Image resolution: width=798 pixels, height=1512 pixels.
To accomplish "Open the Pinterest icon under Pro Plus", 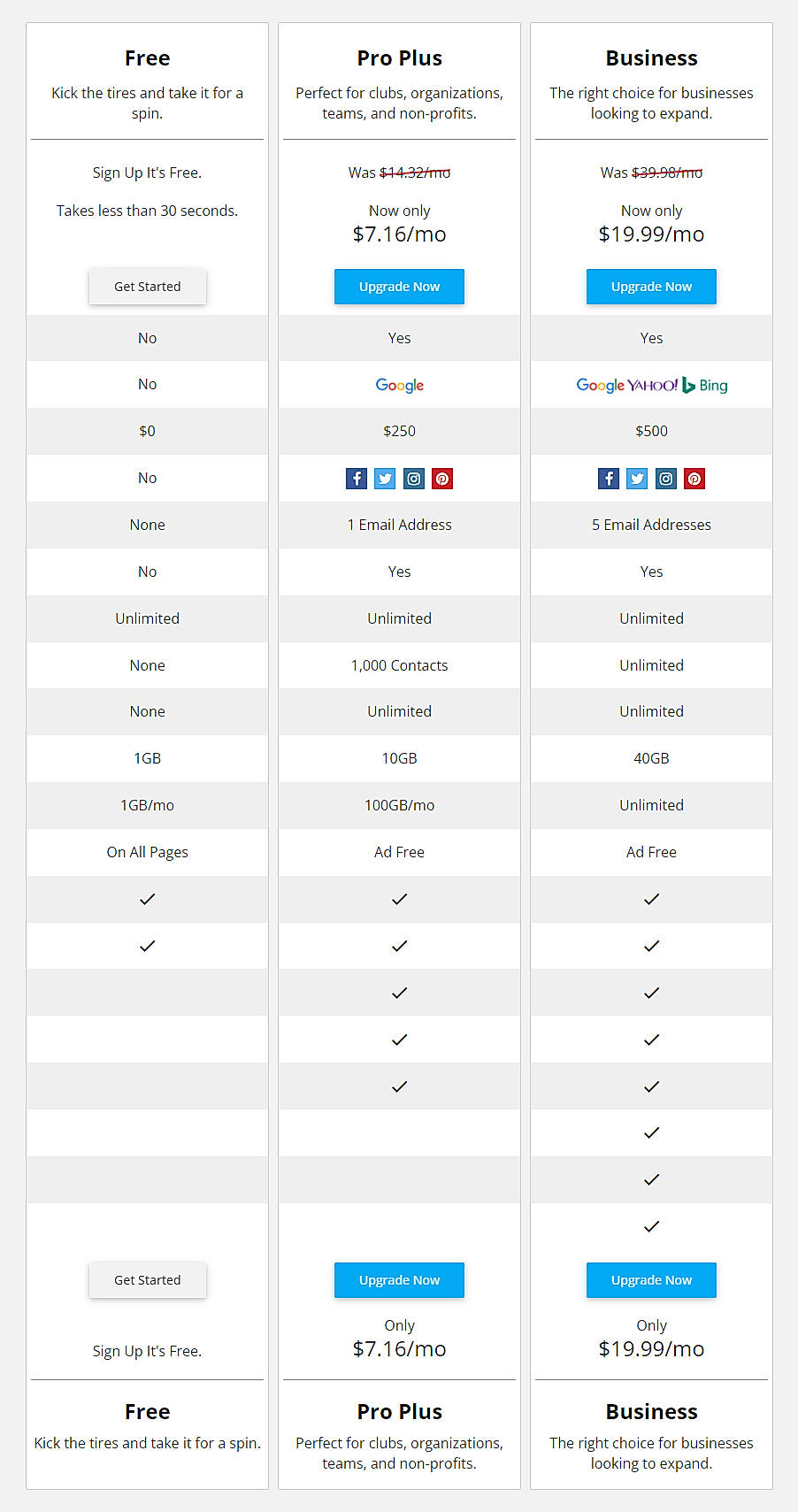I will point(441,478).
